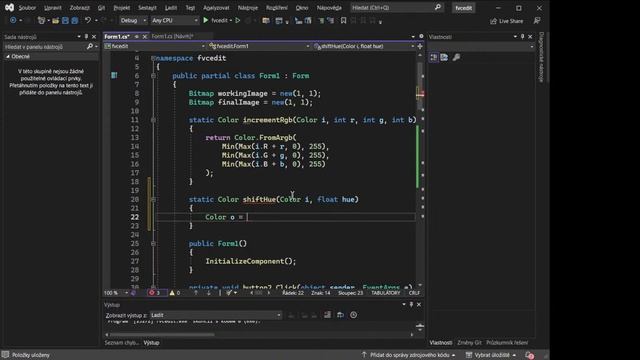Open the Any CPU platform dropdown
Image resolution: width=640 pixels, height=360 pixels.
pos(174,20)
